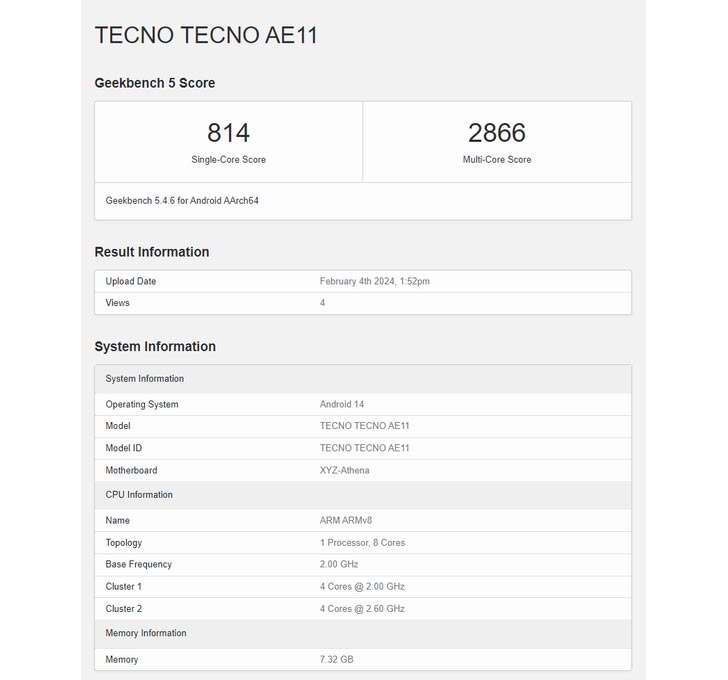Click the multi-core score value 2866
The image size is (728, 680).
pos(497,133)
